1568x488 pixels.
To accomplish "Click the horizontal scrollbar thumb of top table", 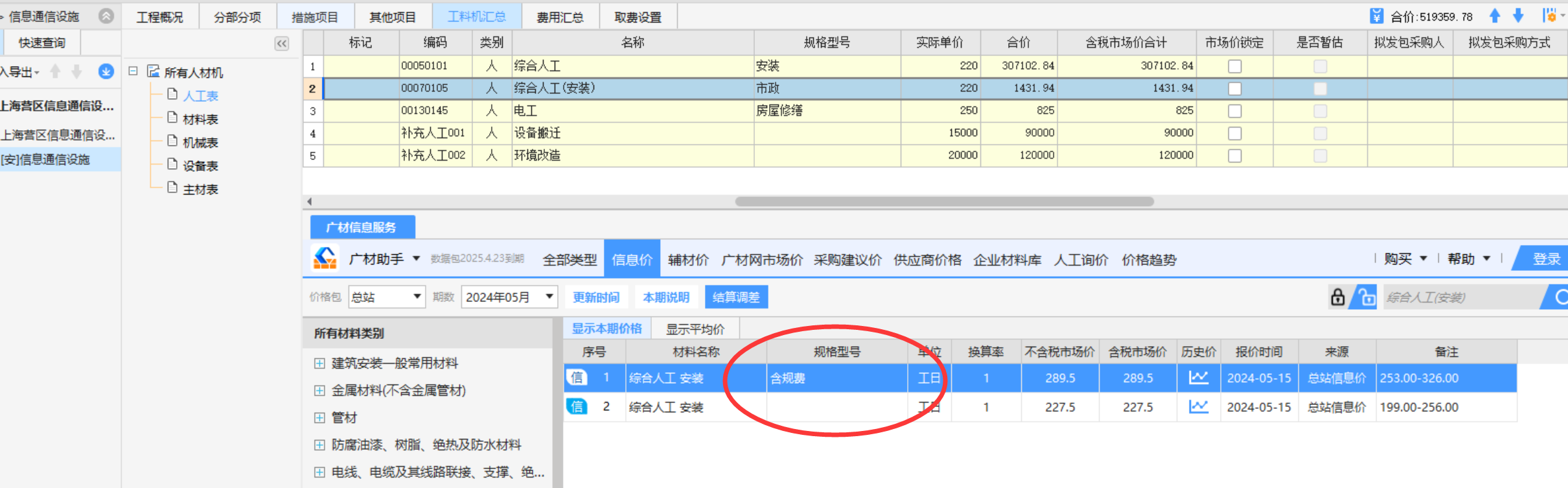I will pos(944,202).
